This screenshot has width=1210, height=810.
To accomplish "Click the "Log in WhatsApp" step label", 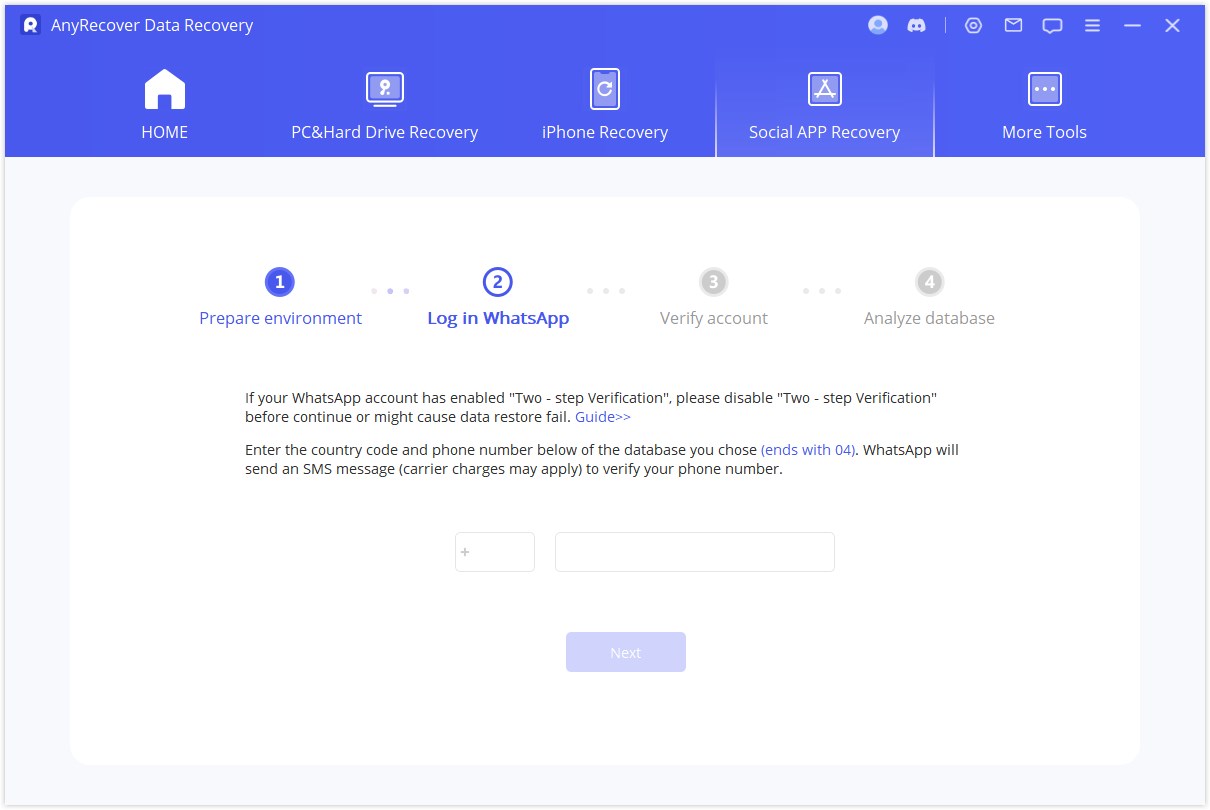I will (498, 318).
